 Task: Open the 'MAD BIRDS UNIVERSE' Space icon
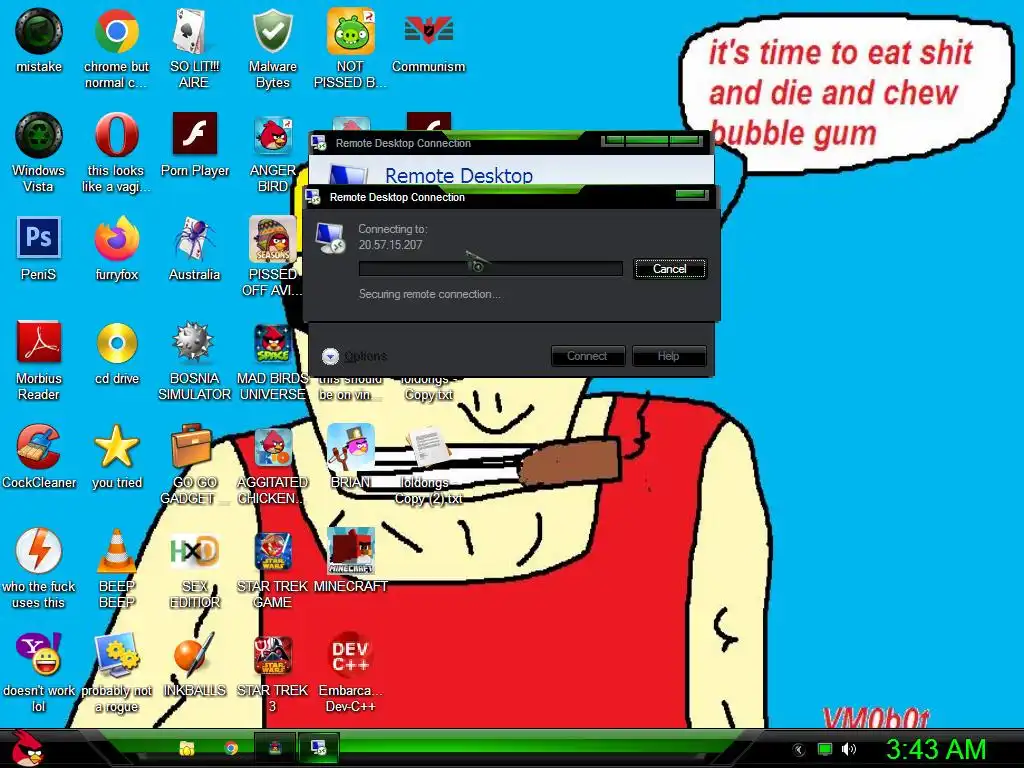(272, 360)
